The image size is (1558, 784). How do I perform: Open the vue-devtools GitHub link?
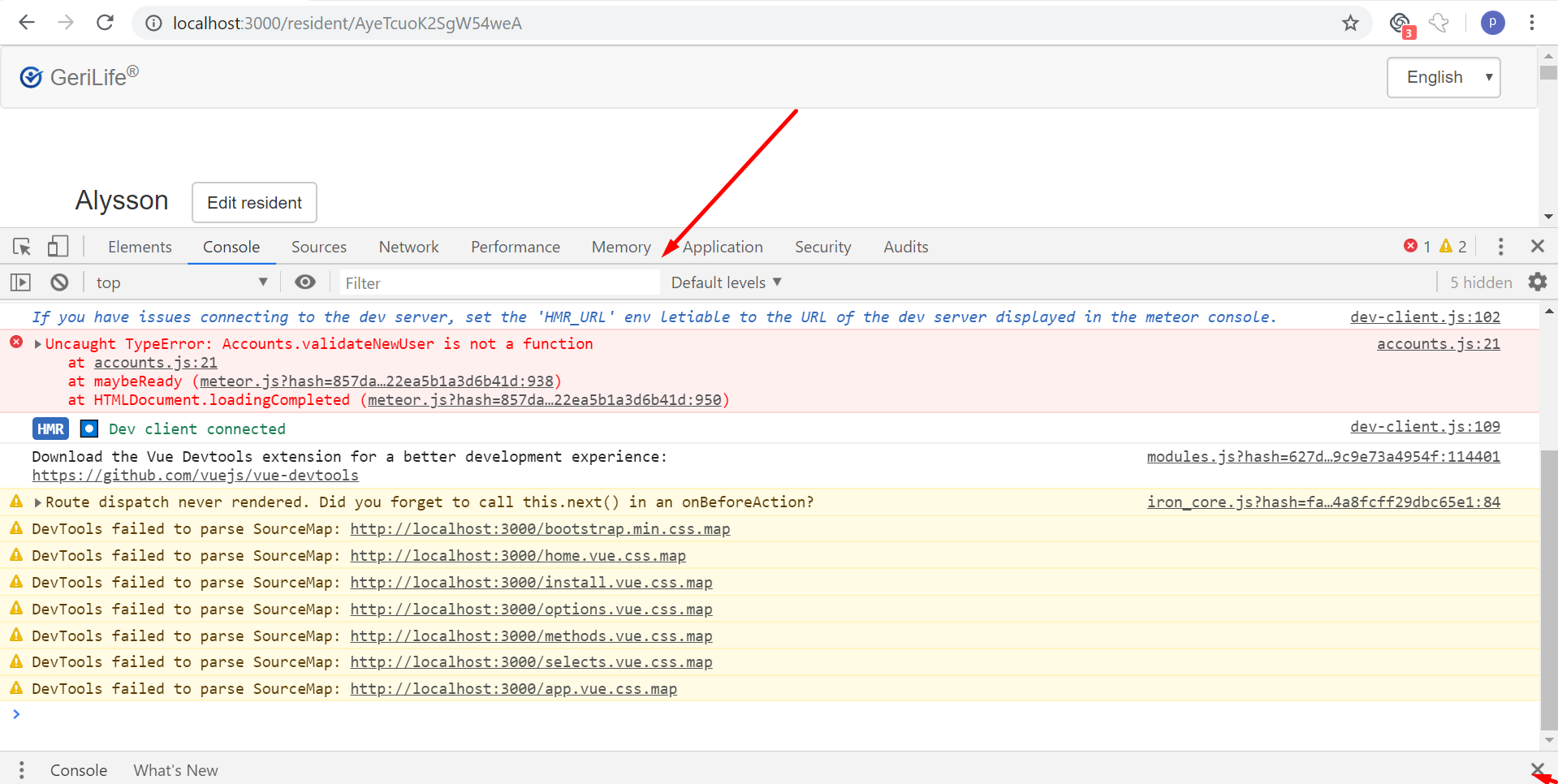pyautogui.click(x=195, y=475)
